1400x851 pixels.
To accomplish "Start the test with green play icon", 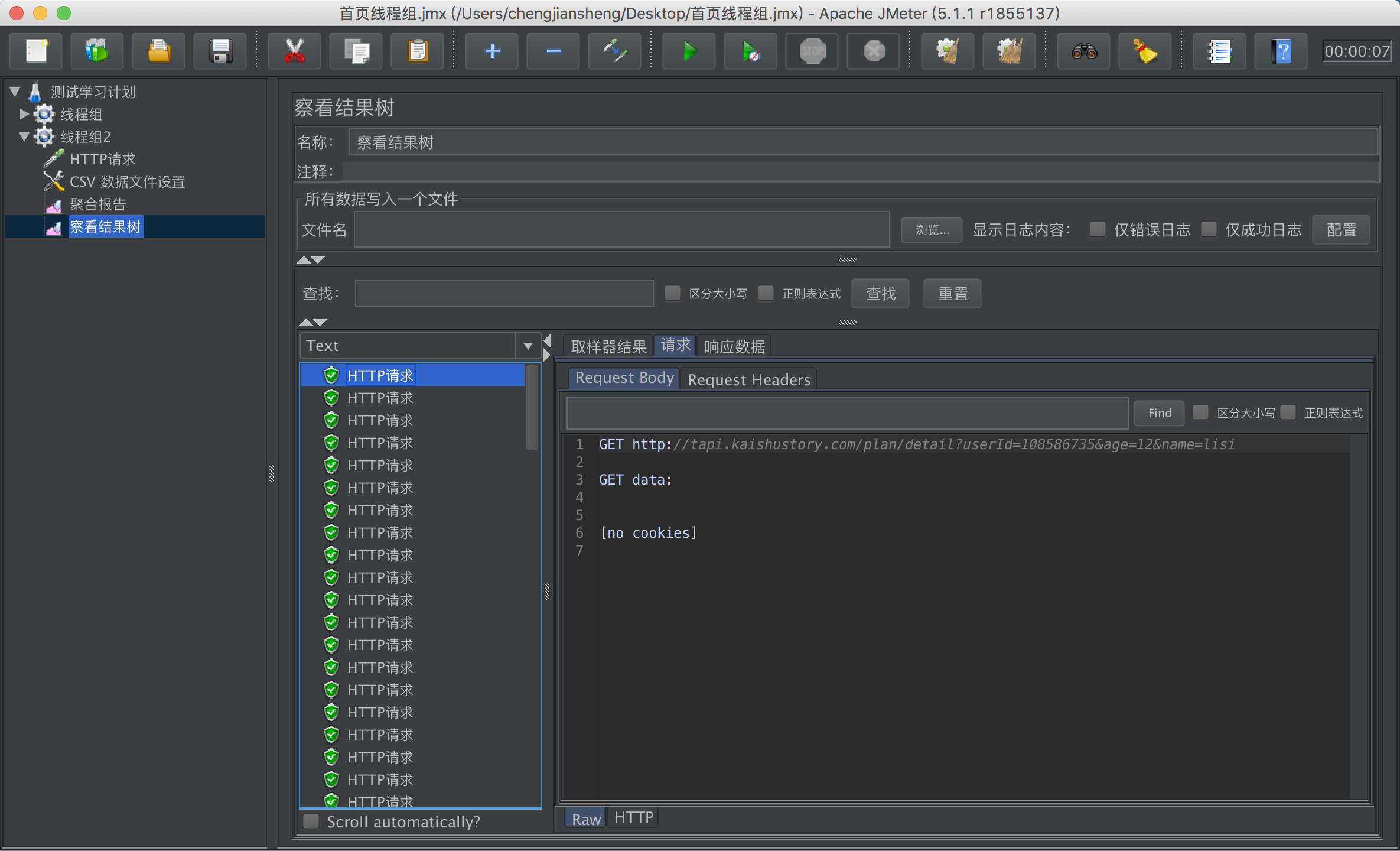I will [689, 51].
